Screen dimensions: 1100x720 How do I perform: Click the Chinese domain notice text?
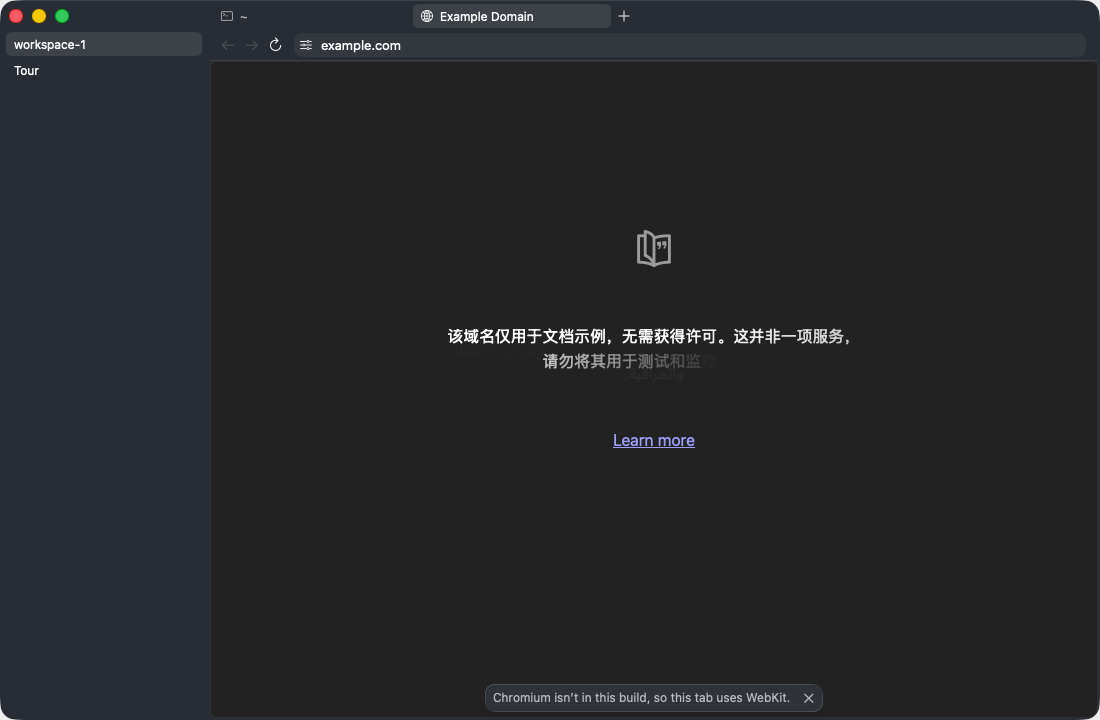point(650,349)
